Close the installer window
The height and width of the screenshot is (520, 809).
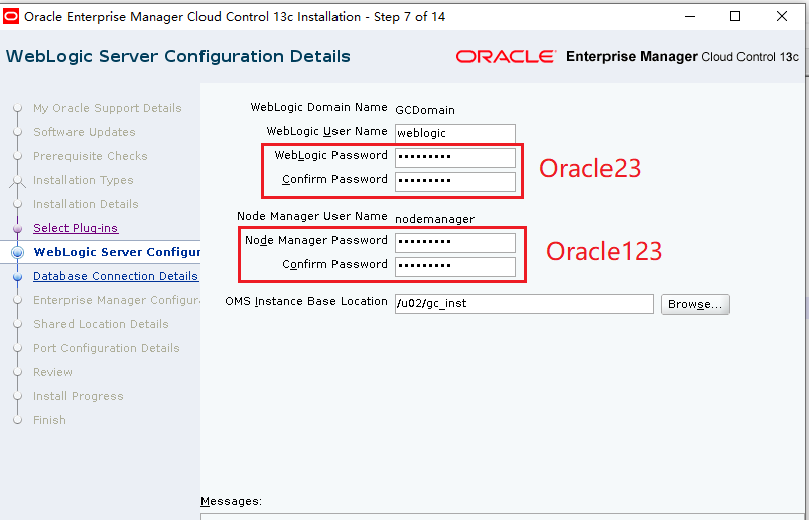click(782, 17)
